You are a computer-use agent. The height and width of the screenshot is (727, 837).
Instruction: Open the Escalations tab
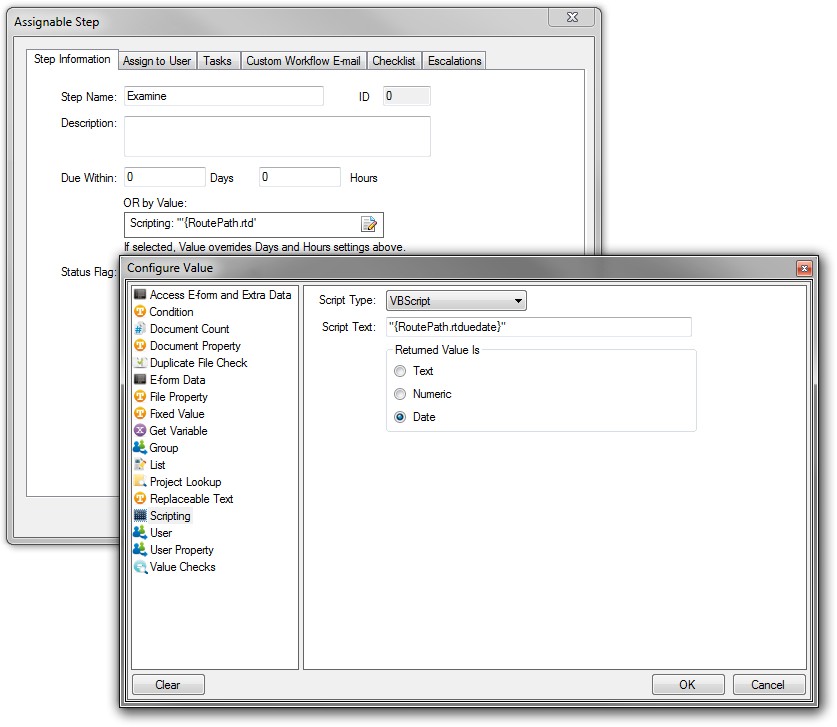point(454,61)
